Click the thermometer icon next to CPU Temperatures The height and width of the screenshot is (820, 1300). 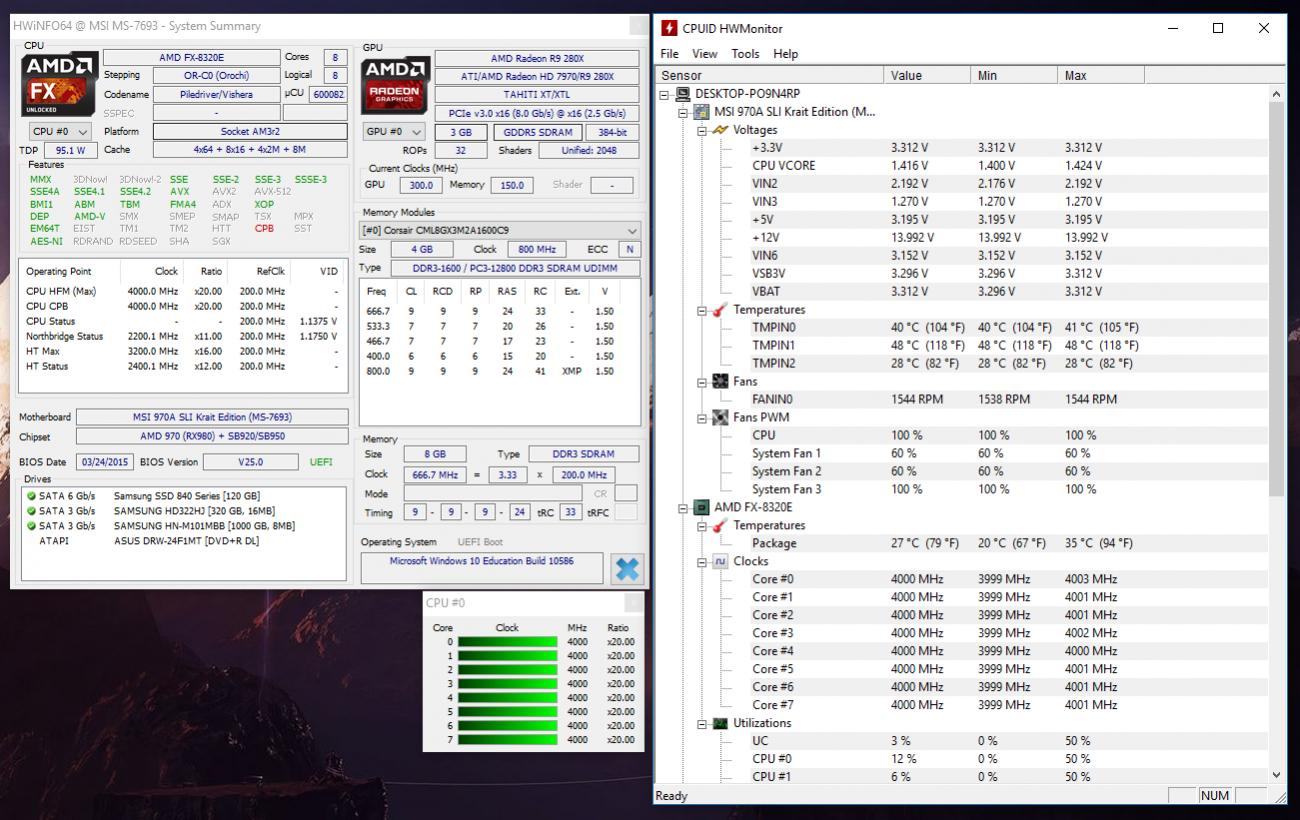pos(720,526)
